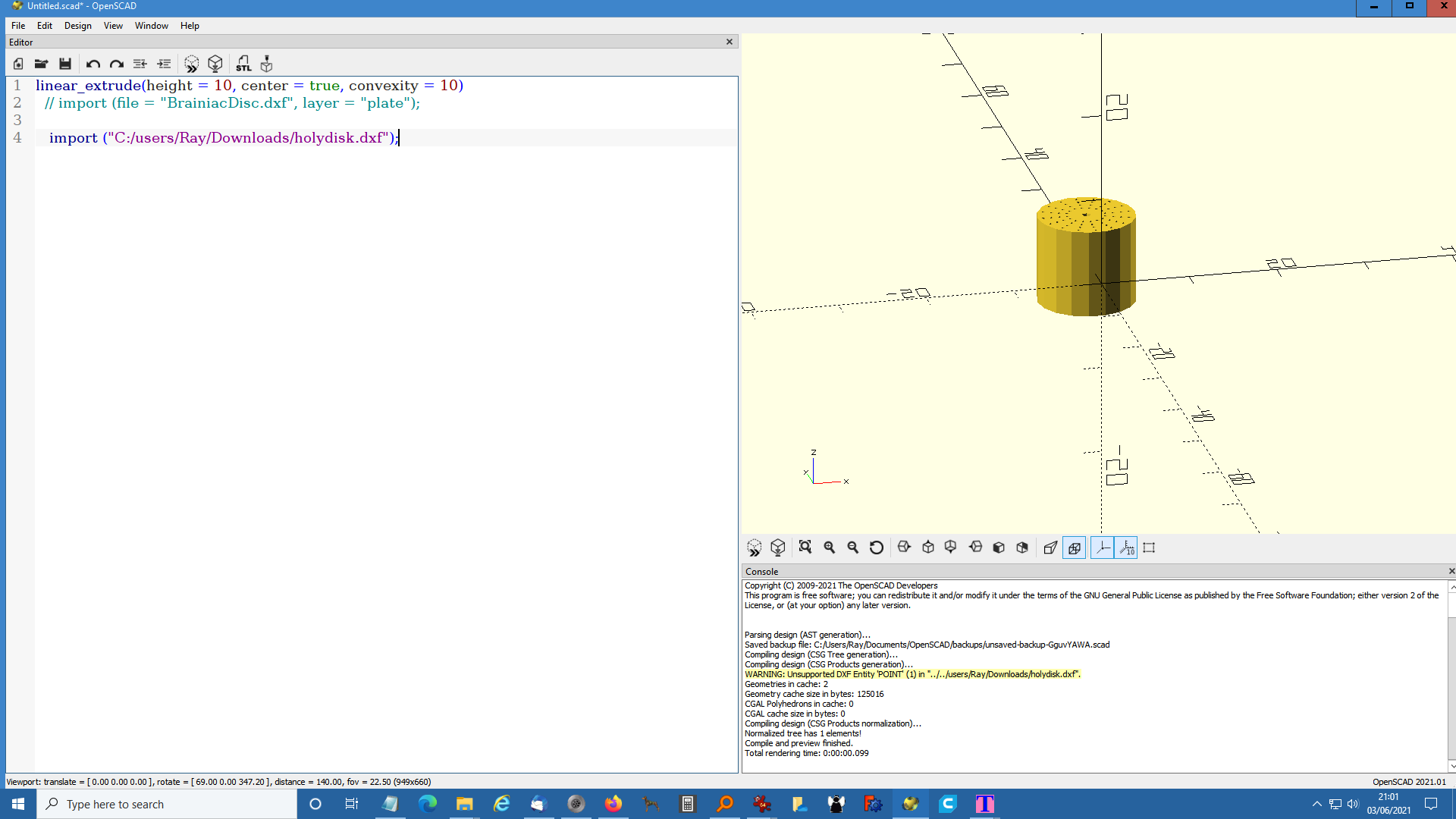
Task: Click the Zoom In magnifier icon
Action: pyautogui.click(x=830, y=548)
